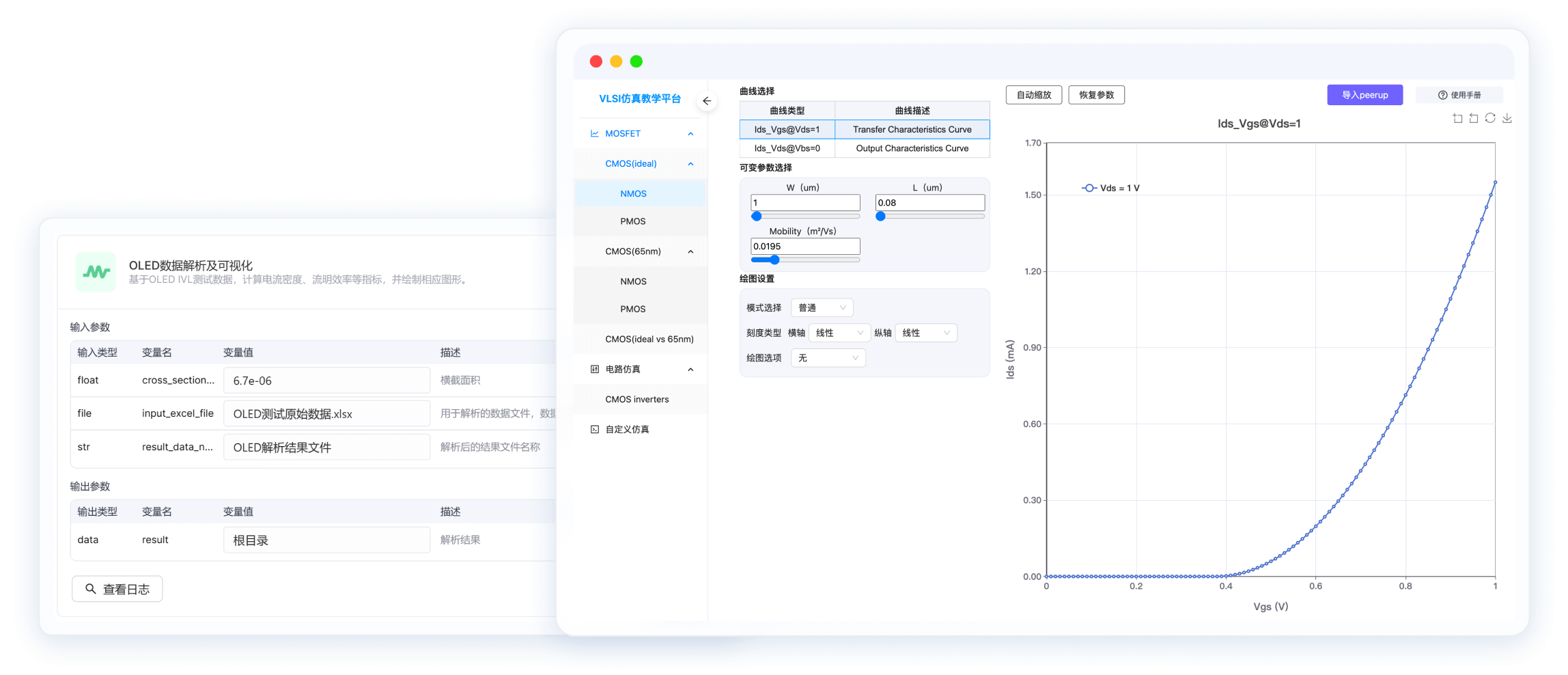Click the 恢复参数 button

tap(1096, 95)
